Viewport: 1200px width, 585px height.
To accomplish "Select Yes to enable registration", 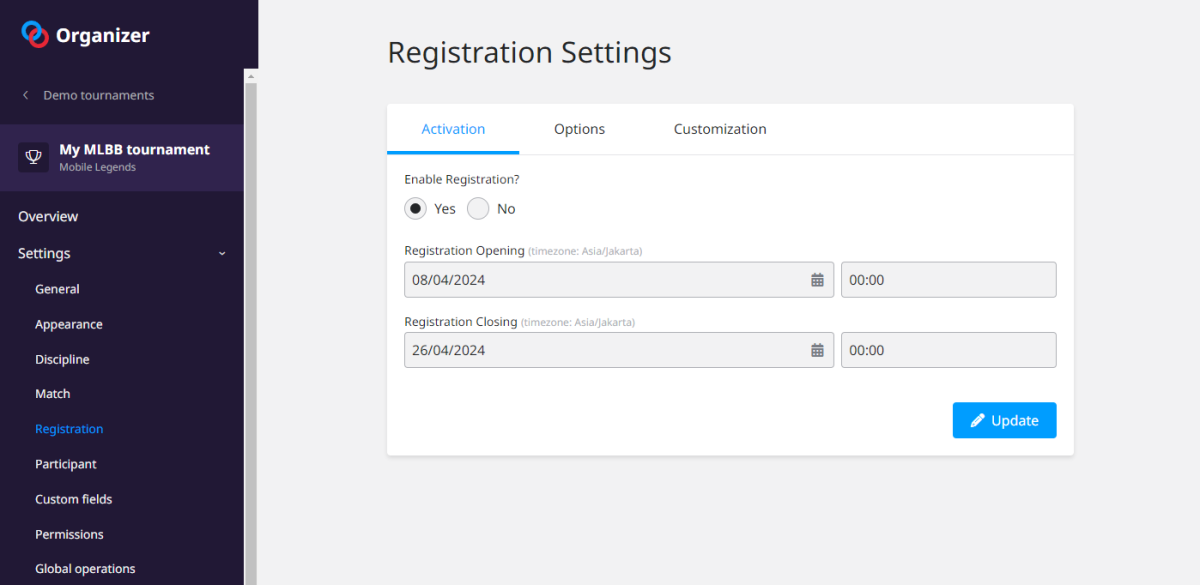I will point(416,209).
